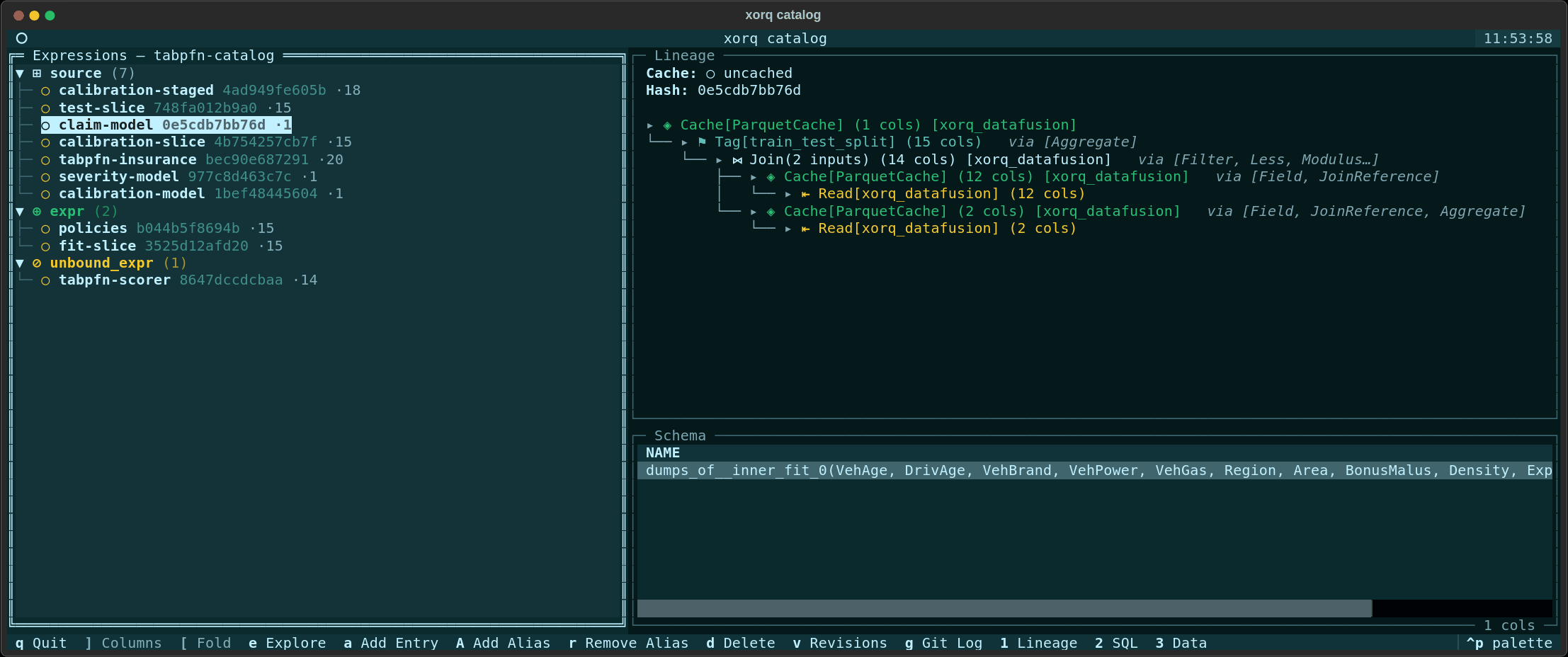
Task: Click the diamond icon of Cache (12 cols)
Action: [771, 177]
